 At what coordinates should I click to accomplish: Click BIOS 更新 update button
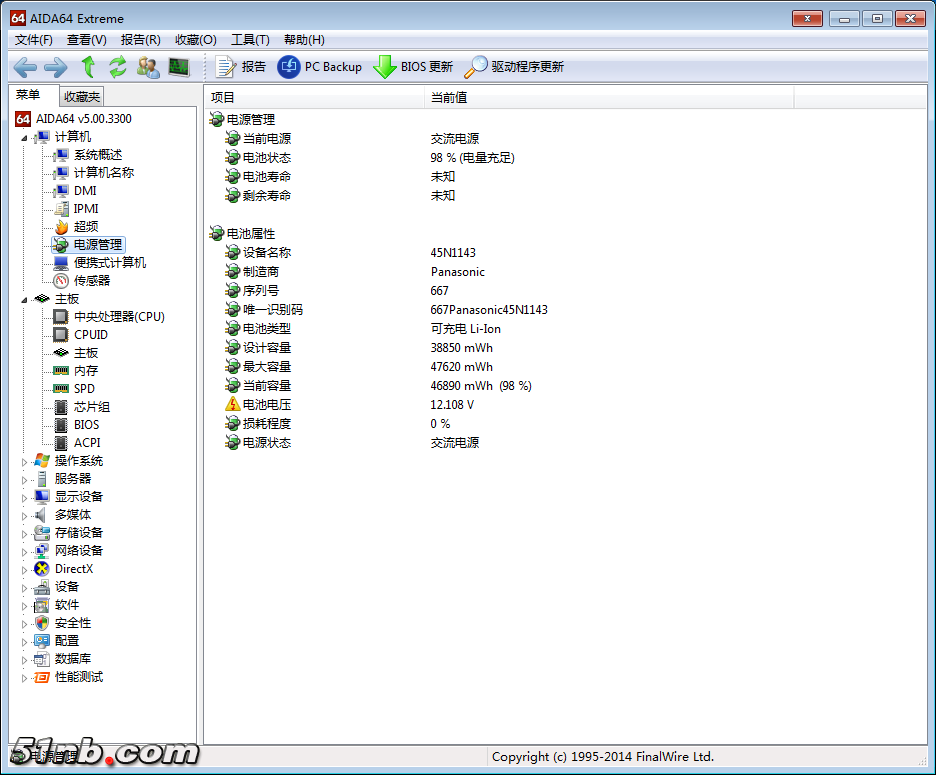(413, 67)
